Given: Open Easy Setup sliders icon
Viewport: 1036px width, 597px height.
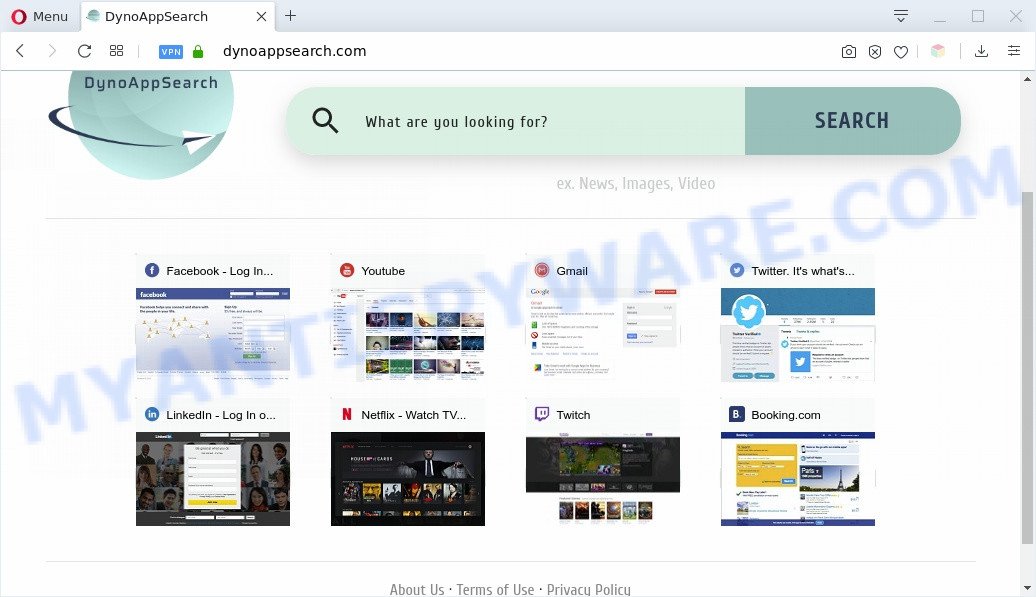Looking at the screenshot, I should (1014, 51).
